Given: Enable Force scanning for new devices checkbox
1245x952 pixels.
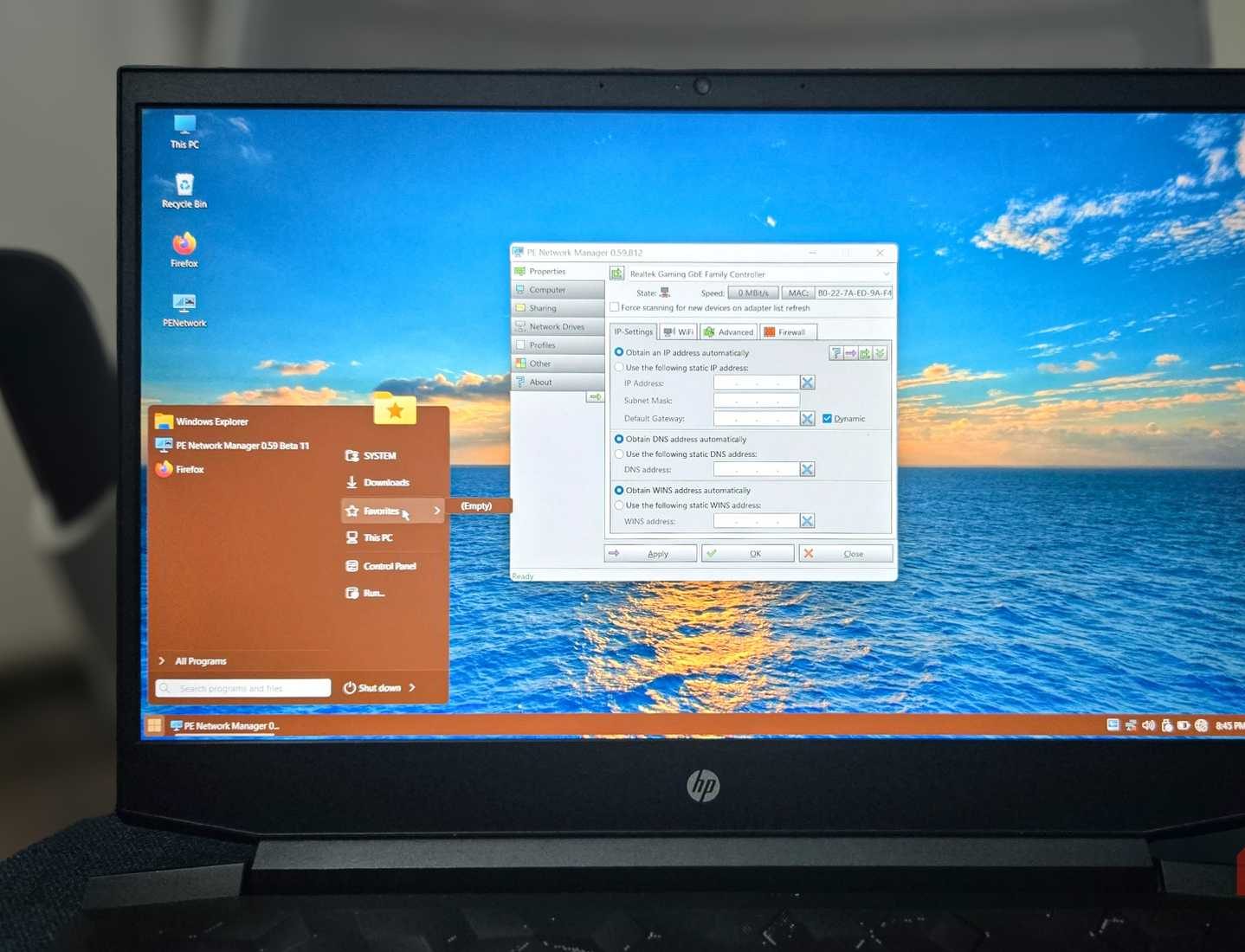Looking at the screenshot, I should pos(615,307).
